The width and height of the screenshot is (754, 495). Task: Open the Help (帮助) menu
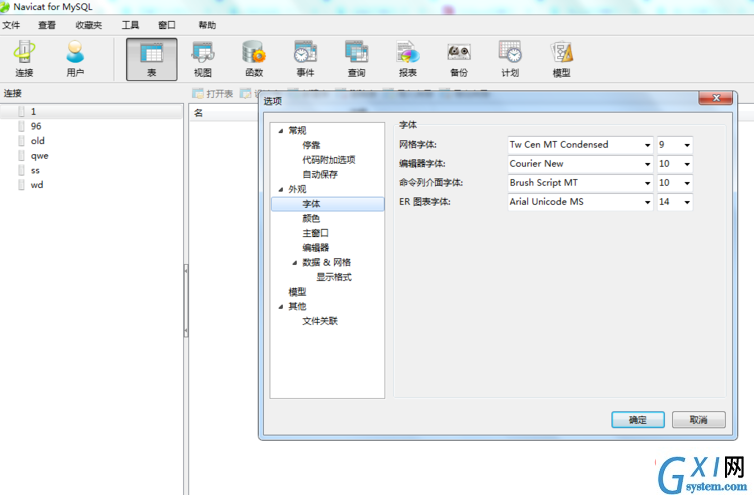click(x=207, y=25)
